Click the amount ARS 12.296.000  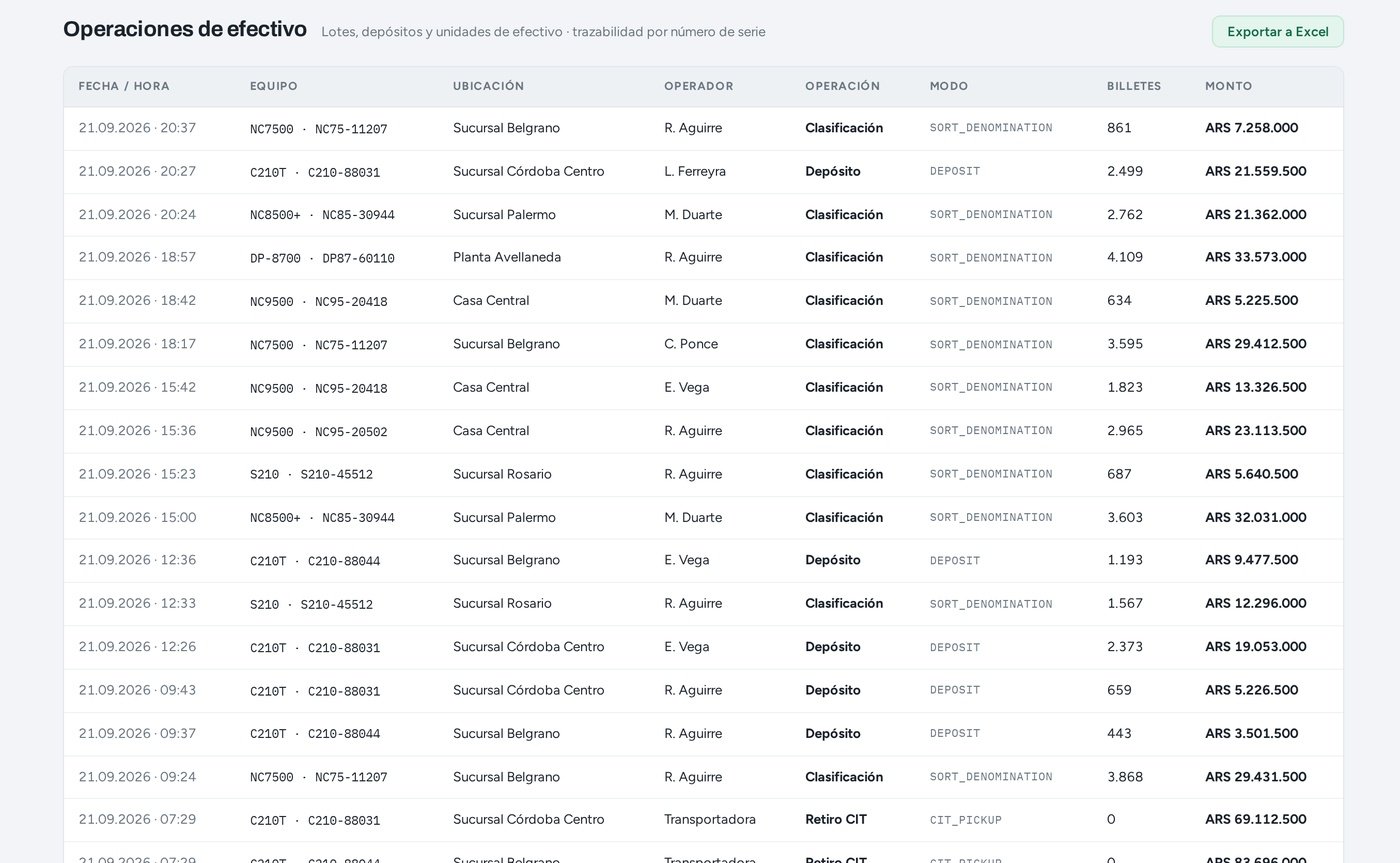pos(1255,603)
